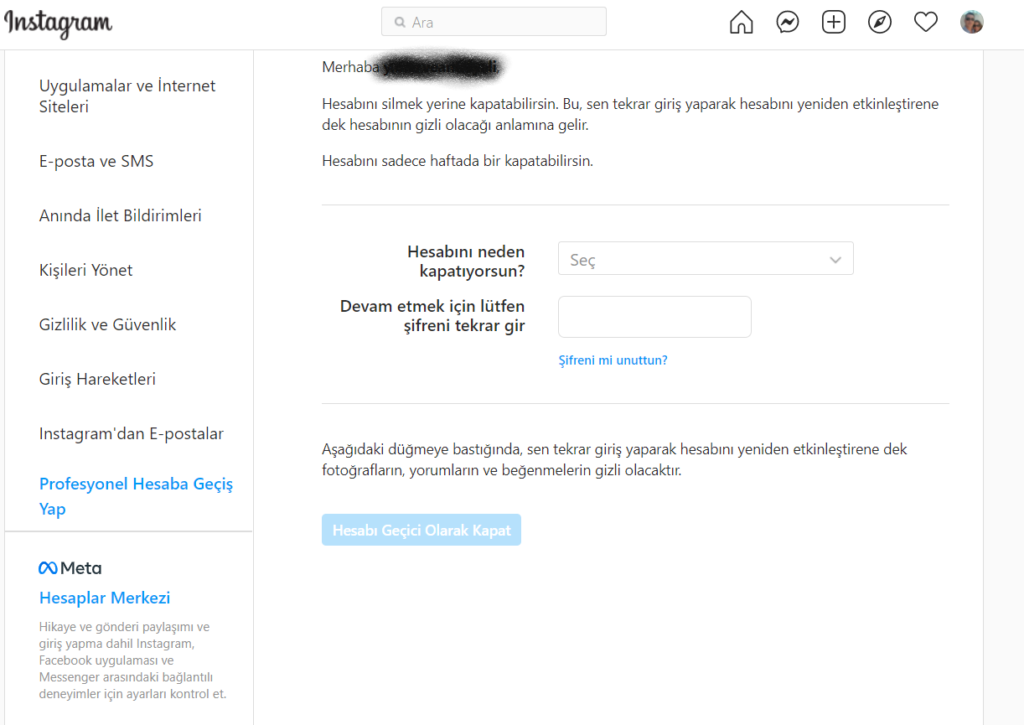Open Messenger direct messages icon
Viewport: 1024px width, 725px height.
point(787,22)
